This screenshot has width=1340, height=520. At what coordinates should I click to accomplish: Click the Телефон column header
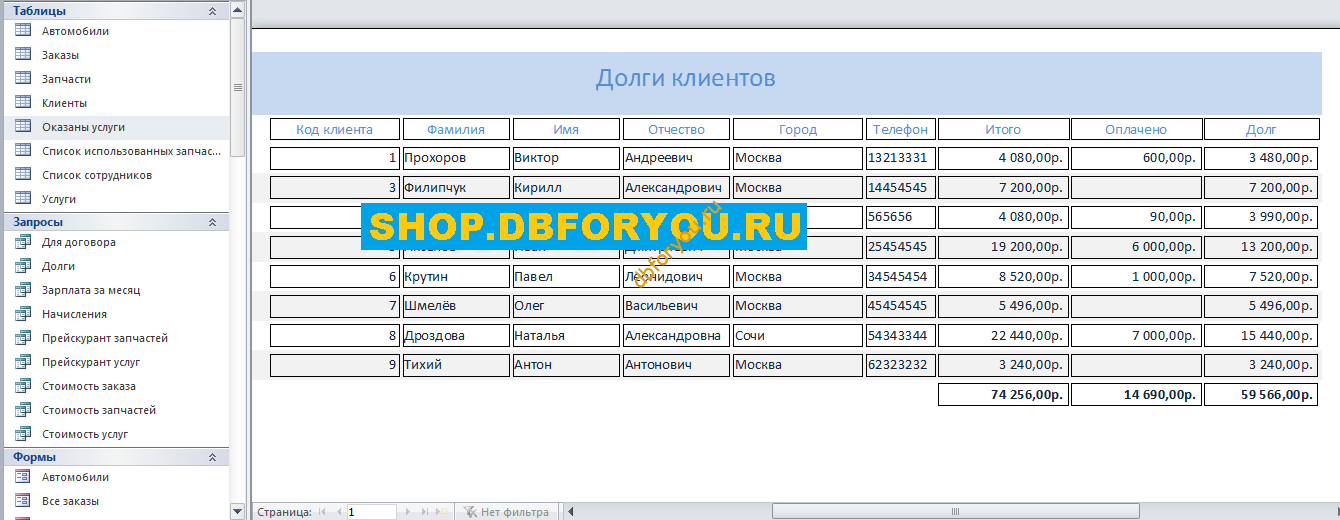click(x=901, y=129)
